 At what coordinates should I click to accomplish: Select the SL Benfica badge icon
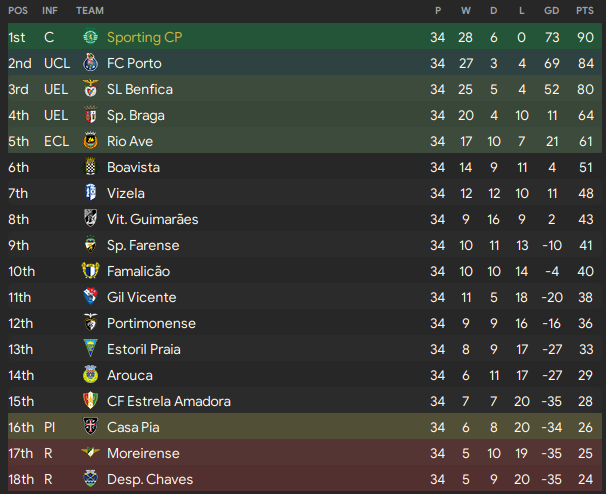[91, 89]
